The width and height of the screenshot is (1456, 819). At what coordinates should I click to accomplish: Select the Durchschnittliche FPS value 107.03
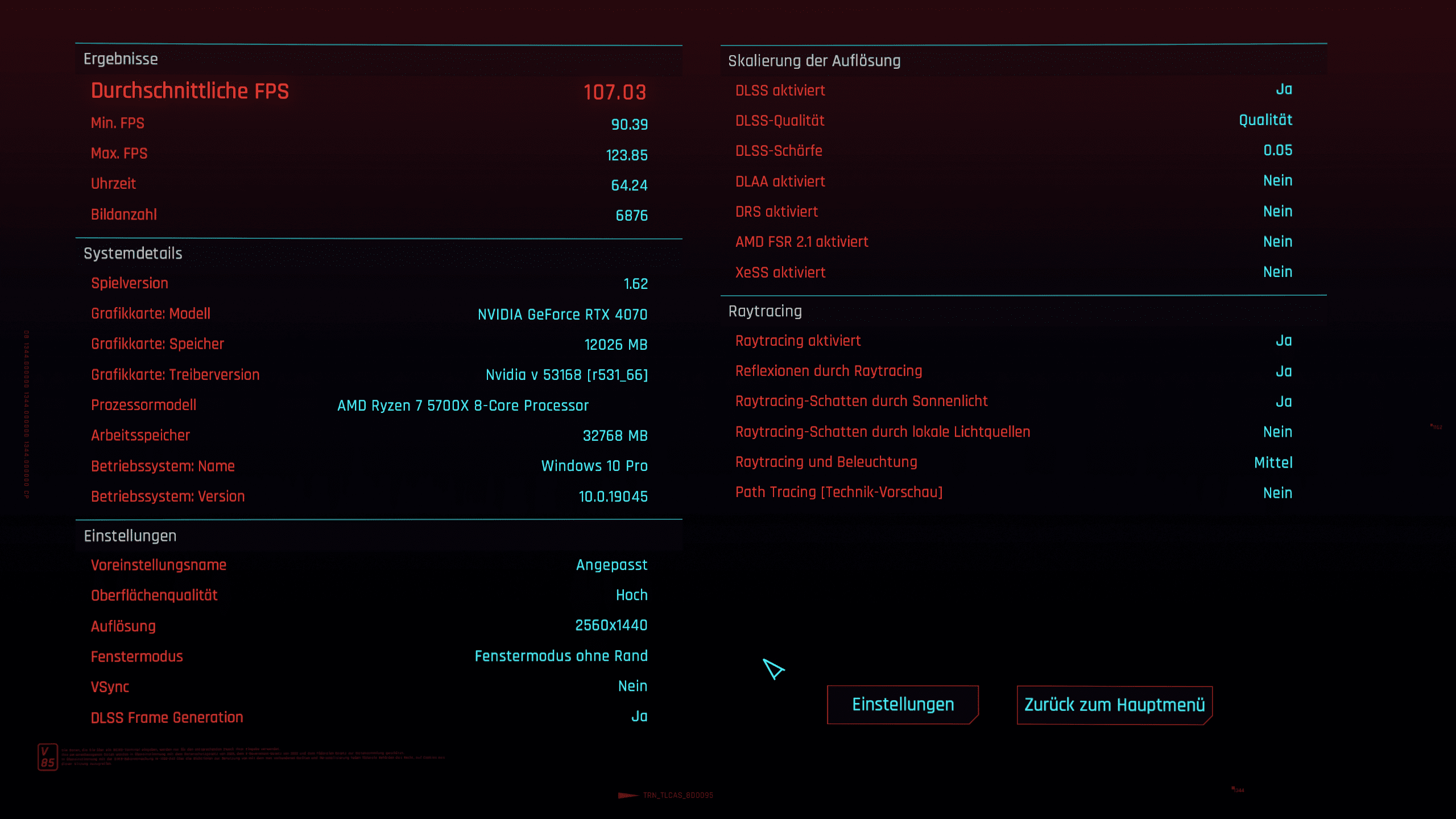[x=615, y=92]
